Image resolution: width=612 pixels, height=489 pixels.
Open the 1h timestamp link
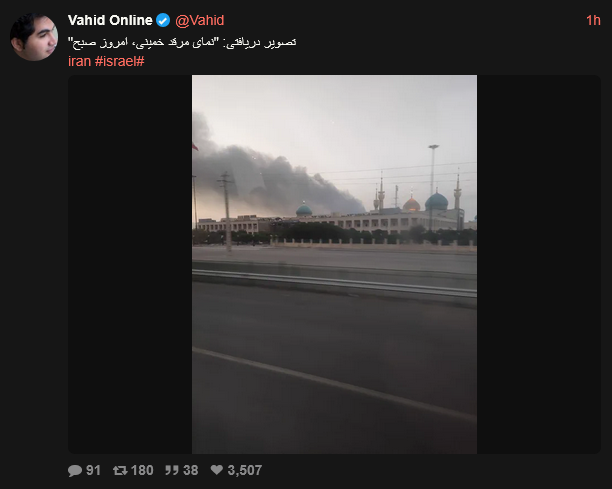coord(593,20)
